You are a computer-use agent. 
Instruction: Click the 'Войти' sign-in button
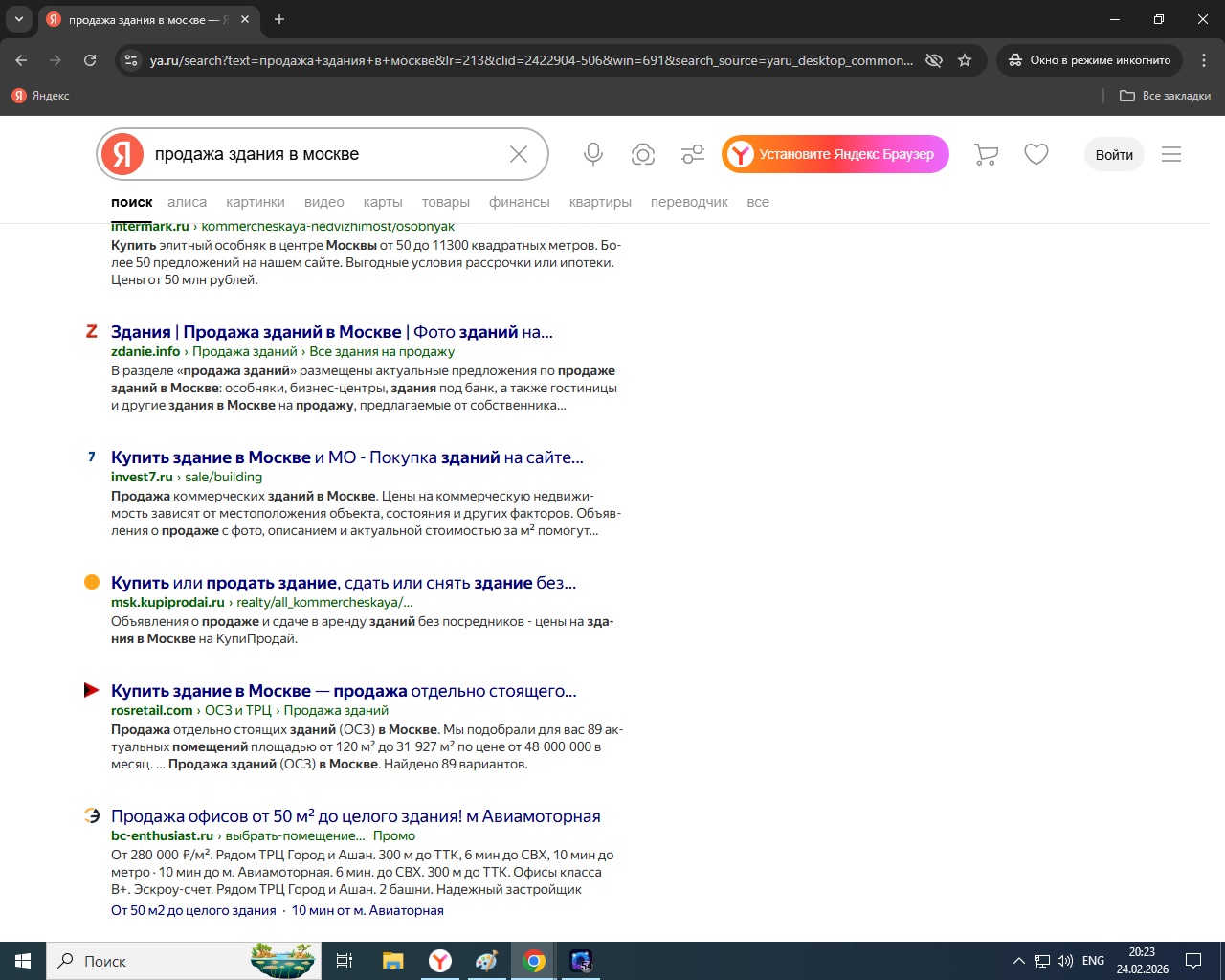1114,154
